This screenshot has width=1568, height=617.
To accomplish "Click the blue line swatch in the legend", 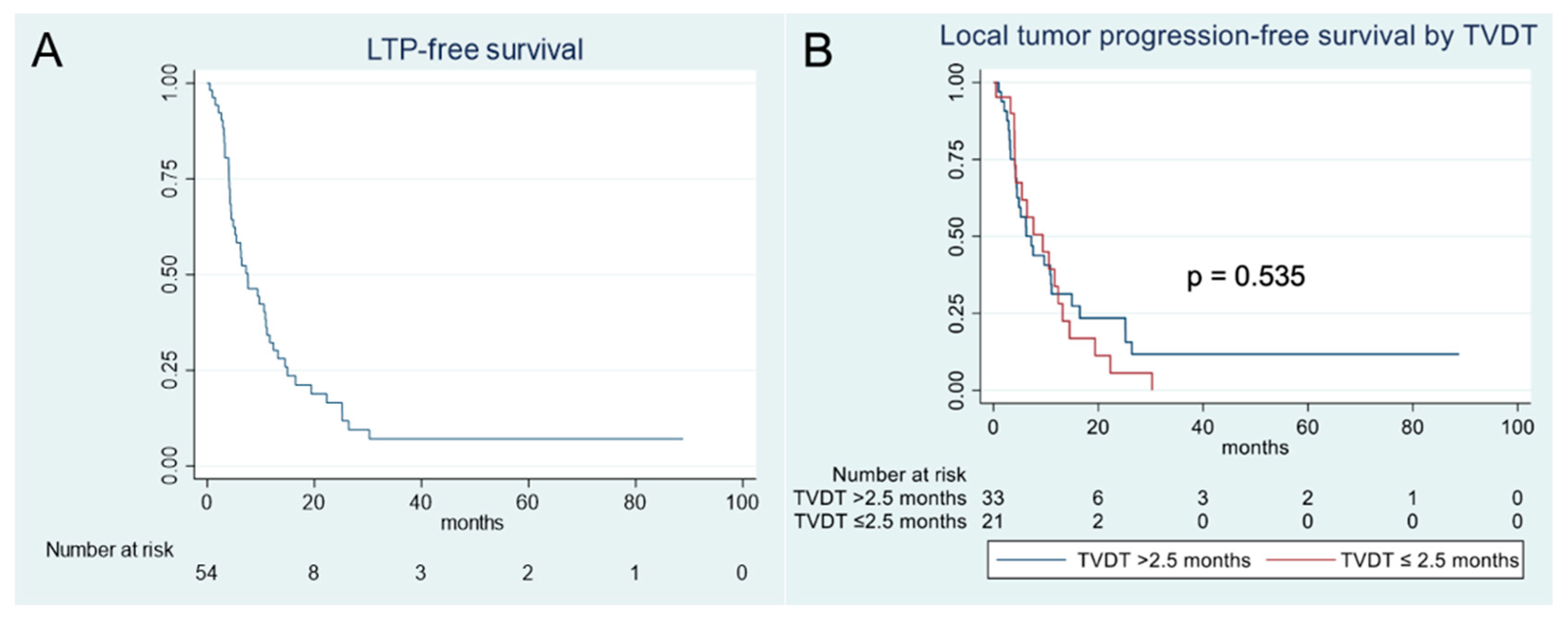I will click(1031, 560).
